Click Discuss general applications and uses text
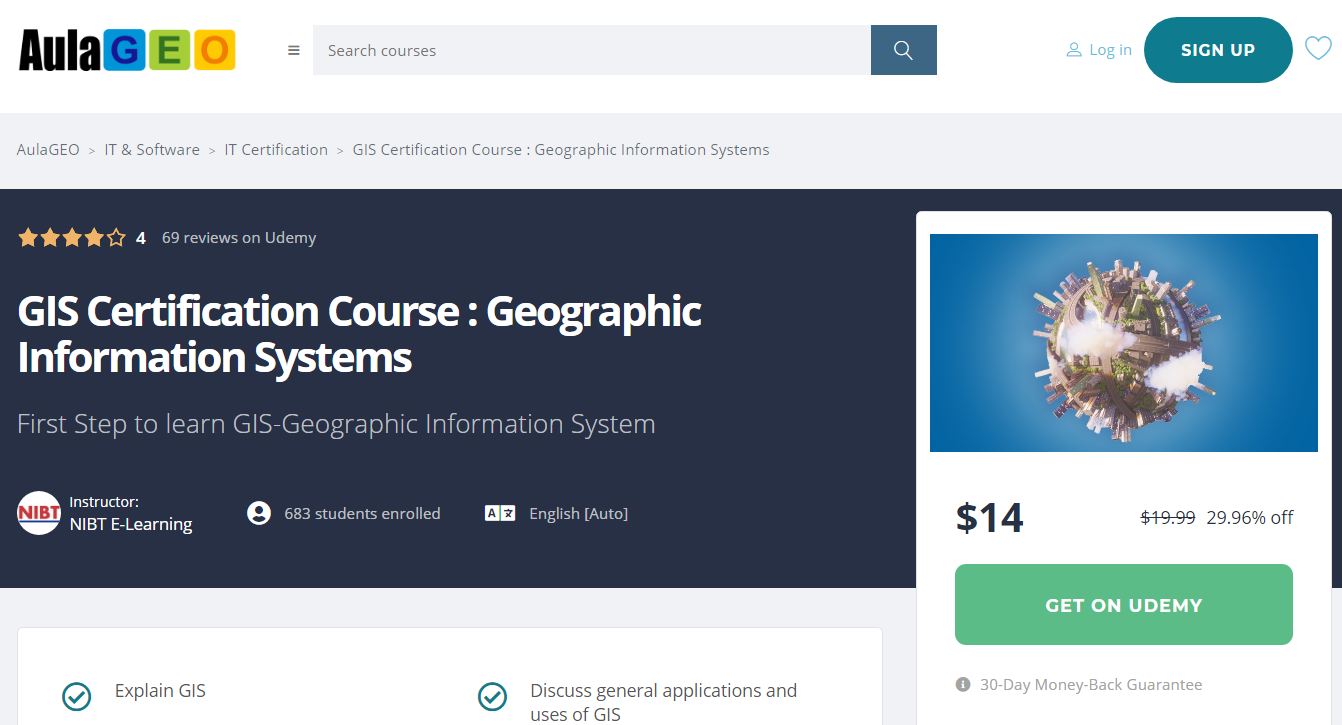 (x=664, y=702)
